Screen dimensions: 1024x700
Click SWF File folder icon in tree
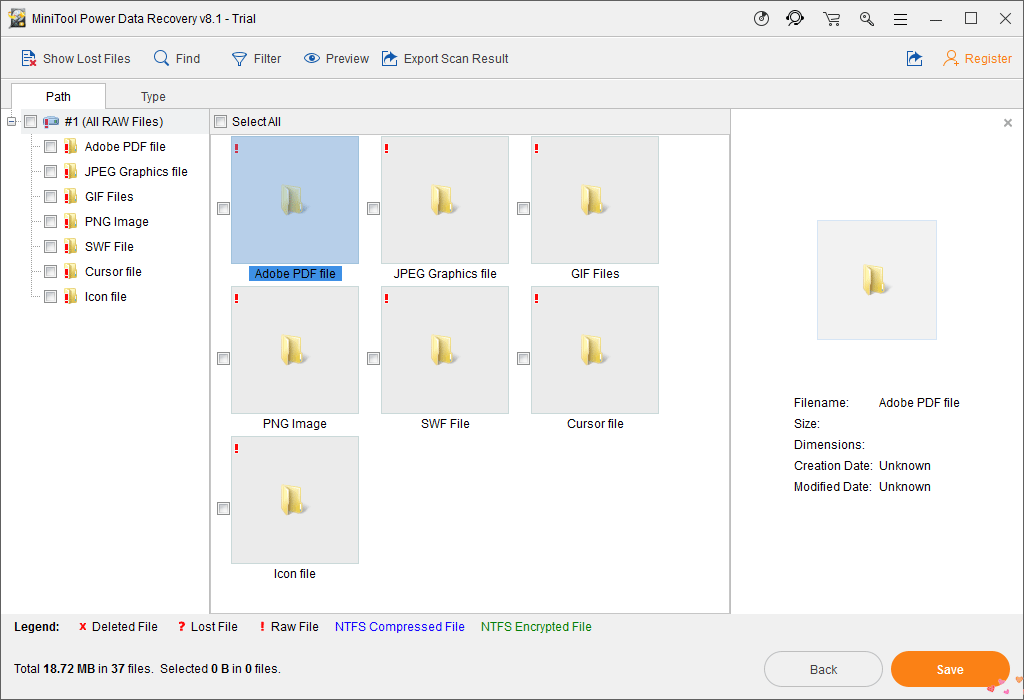pyautogui.click(x=71, y=246)
